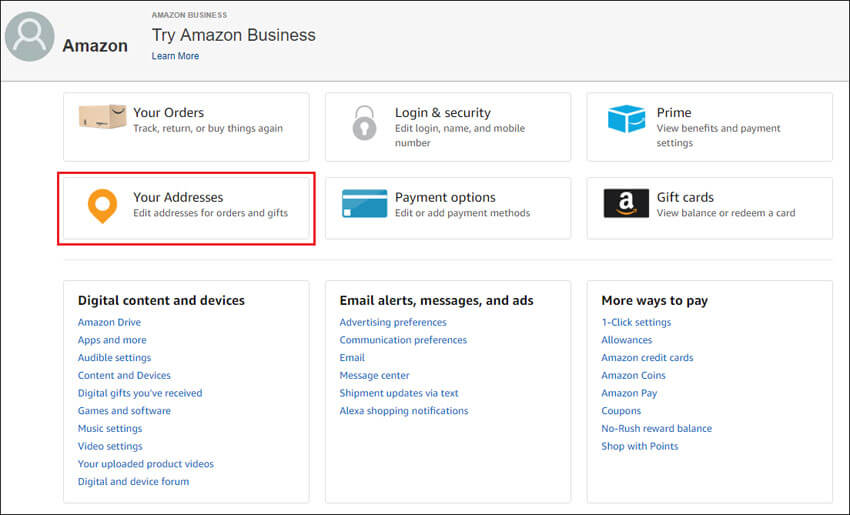Click the black Amazon gift card icon

pos(626,203)
